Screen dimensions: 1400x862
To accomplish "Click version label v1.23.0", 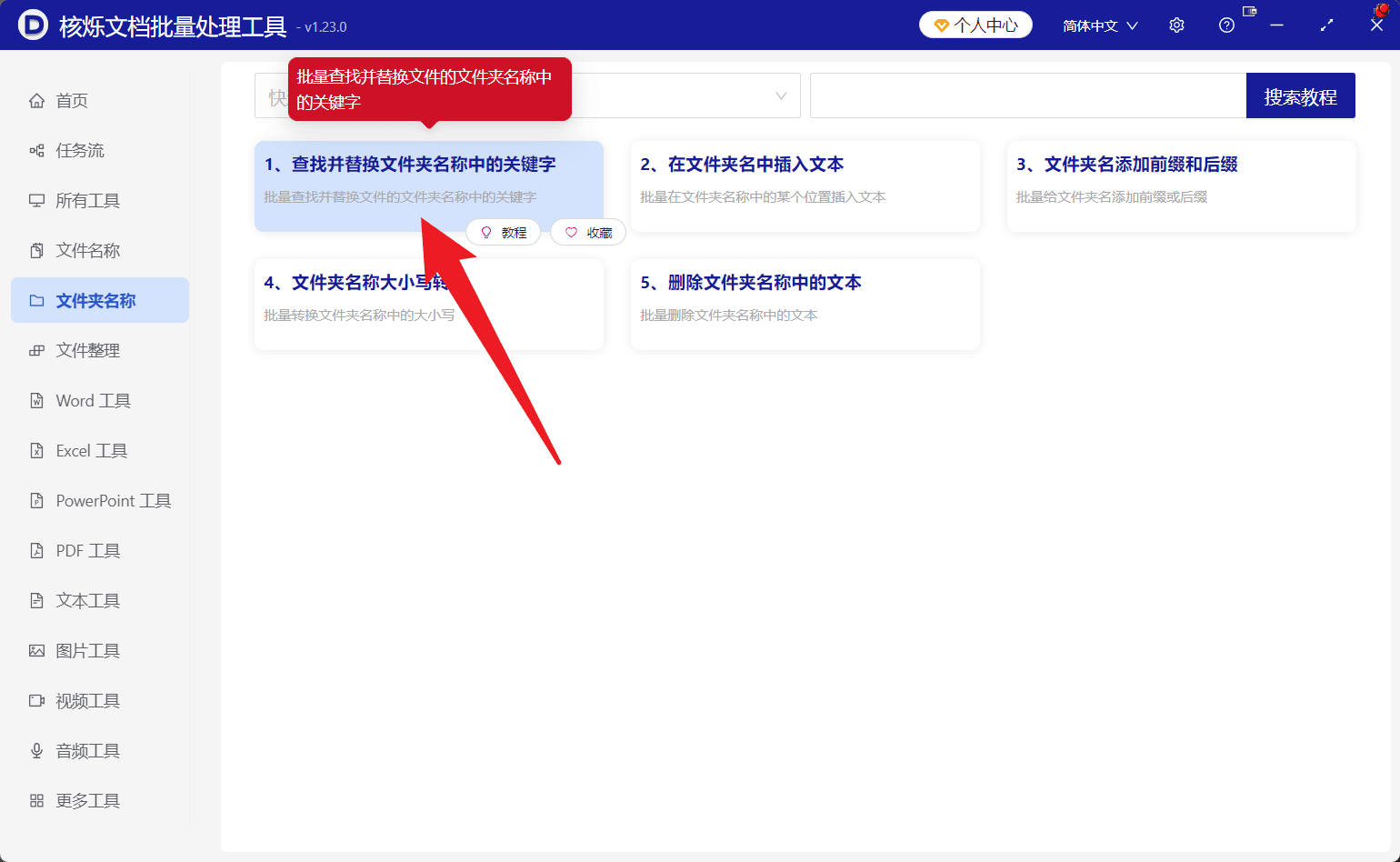I will click(x=325, y=27).
